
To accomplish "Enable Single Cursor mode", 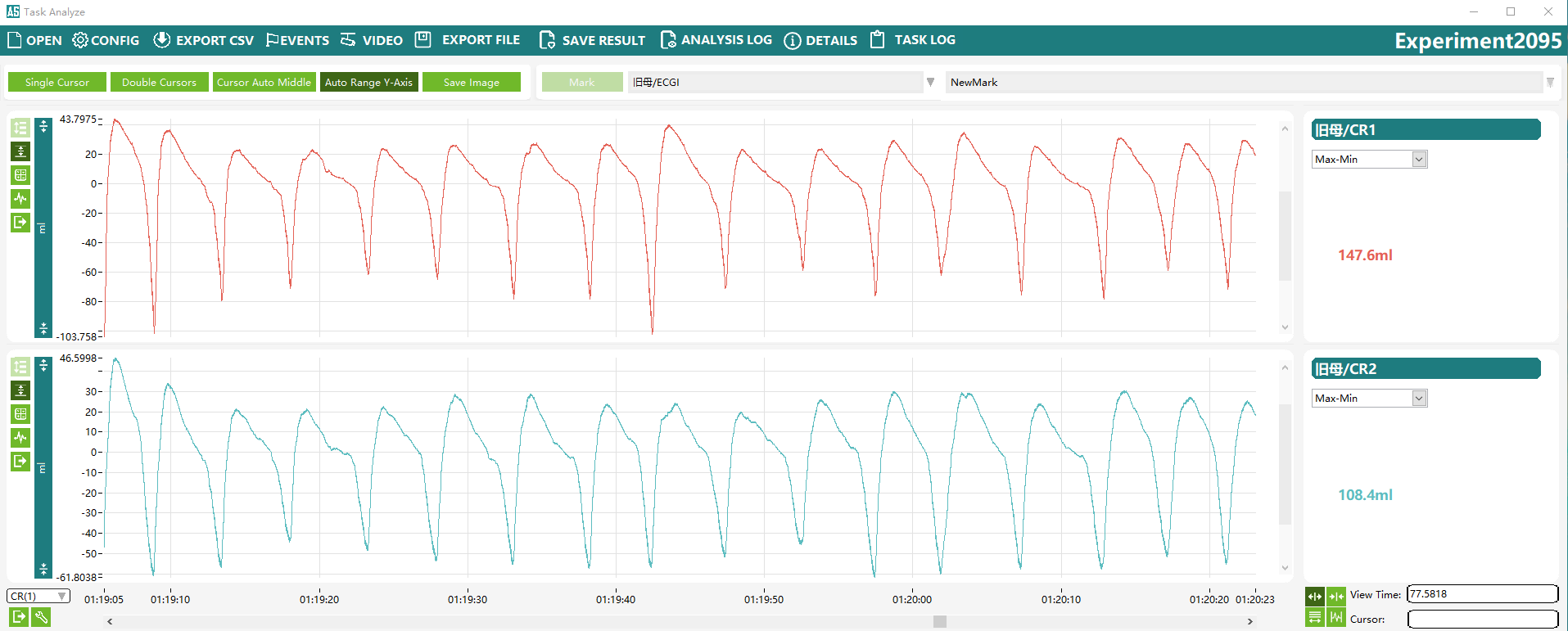I will tap(57, 83).
